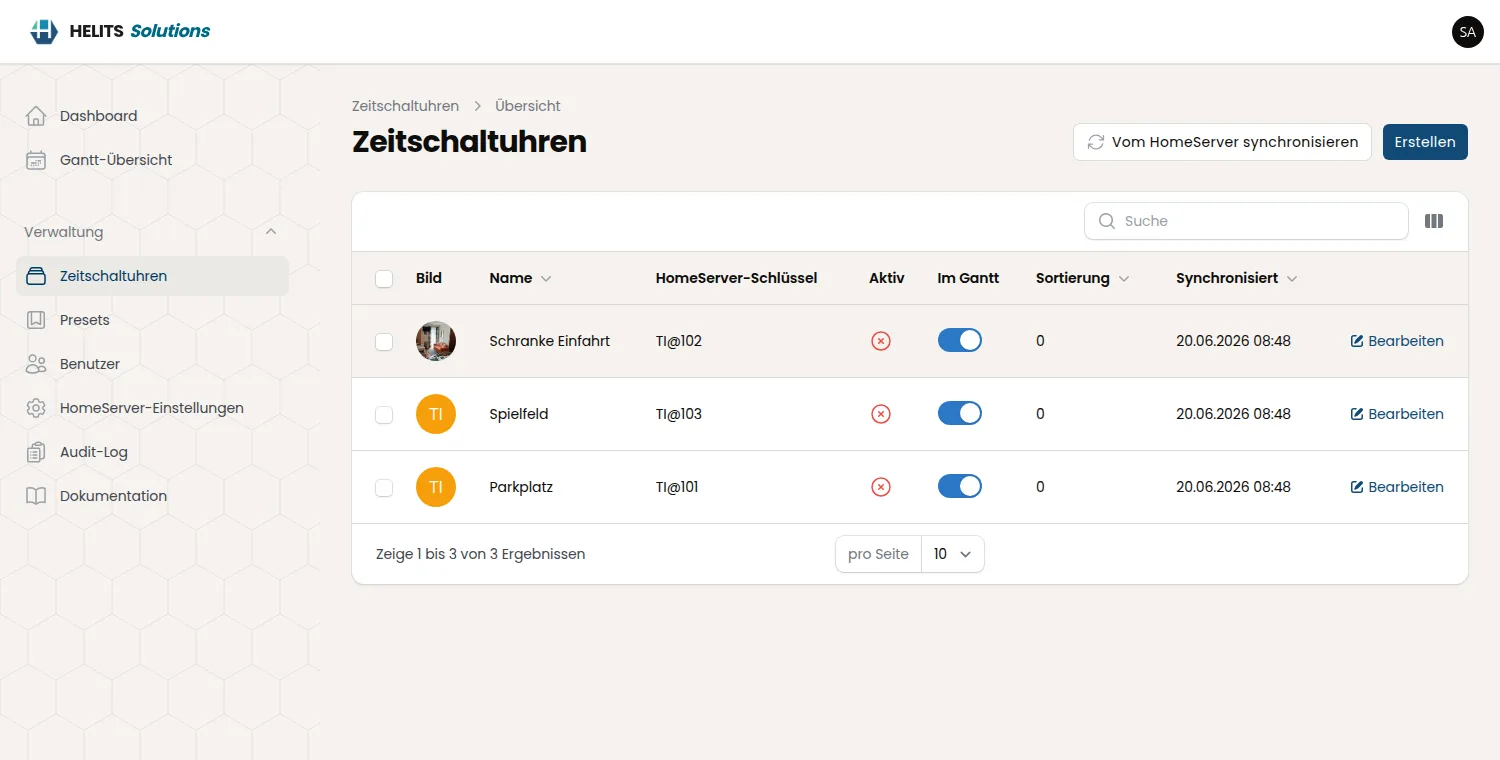Image resolution: width=1500 pixels, height=760 pixels.
Task: Click the HomeServer-Einstellungen gear icon
Action: pos(36,408)
